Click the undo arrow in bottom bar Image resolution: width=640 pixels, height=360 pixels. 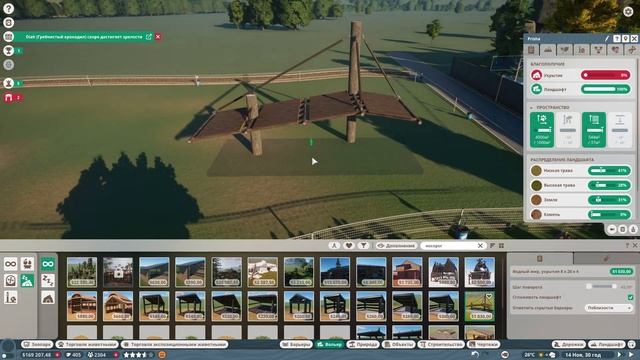pos(474,355)
